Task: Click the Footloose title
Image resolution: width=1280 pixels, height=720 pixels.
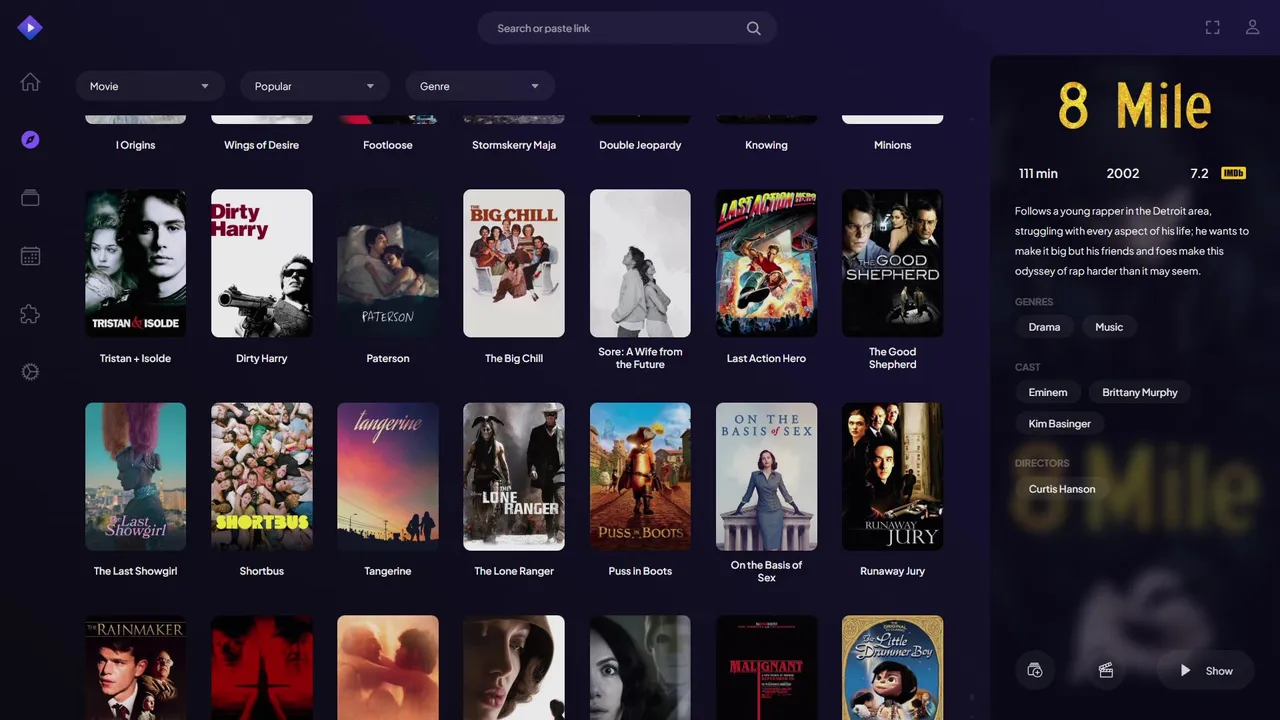Action: pos(388,145)
